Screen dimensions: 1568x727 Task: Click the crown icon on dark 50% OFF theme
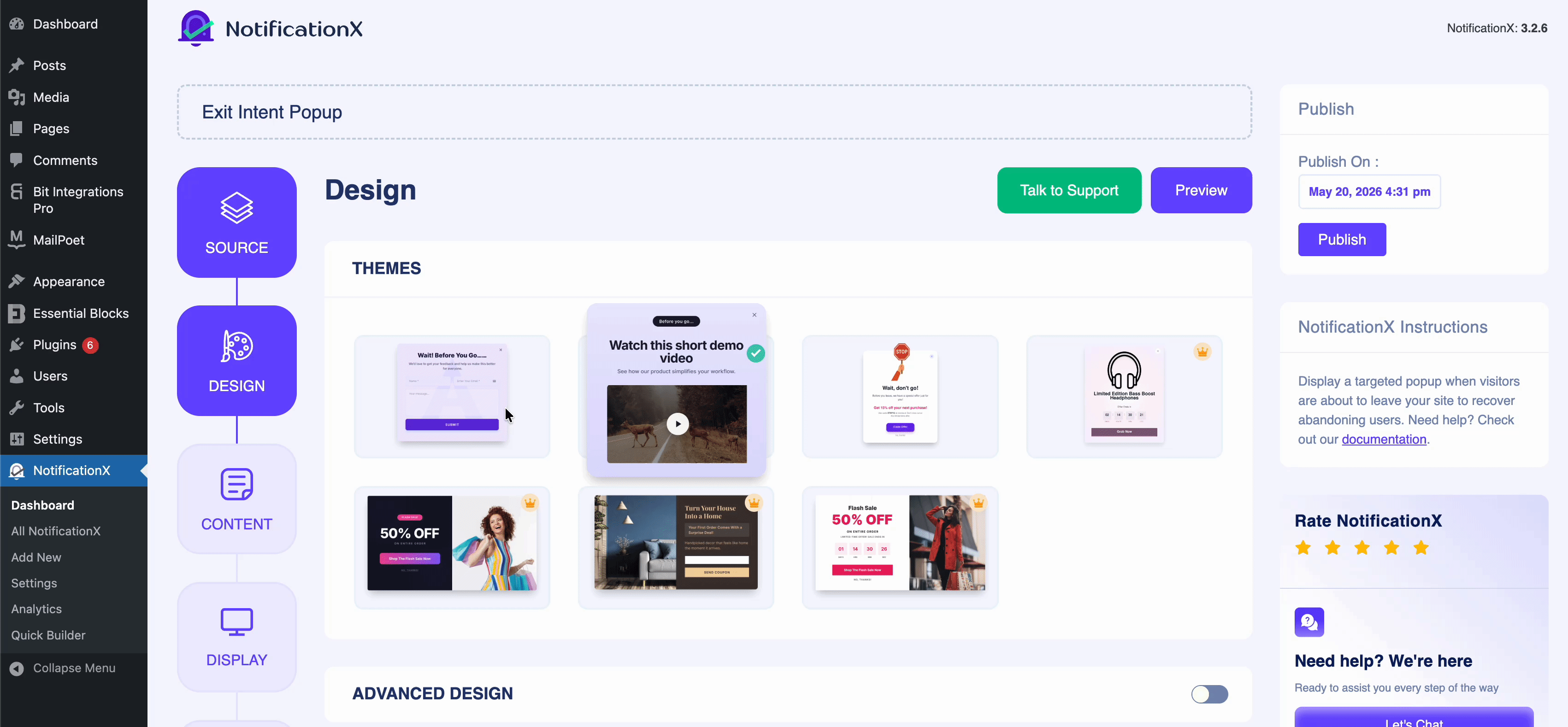tap(530, 503)
